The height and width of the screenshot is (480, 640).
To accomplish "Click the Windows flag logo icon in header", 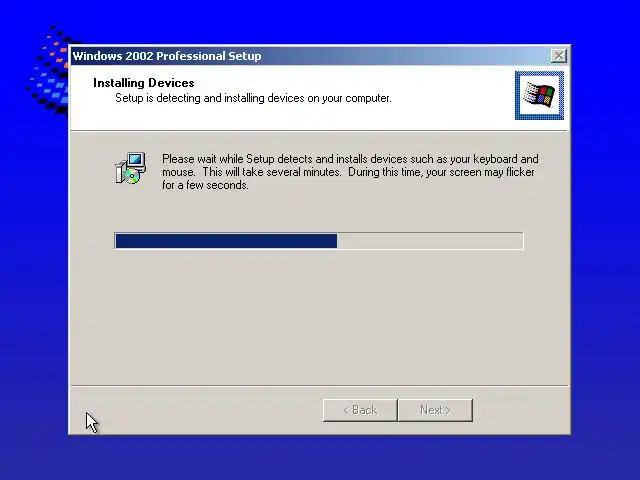I will pyautogui.click(x=539, y=96).
